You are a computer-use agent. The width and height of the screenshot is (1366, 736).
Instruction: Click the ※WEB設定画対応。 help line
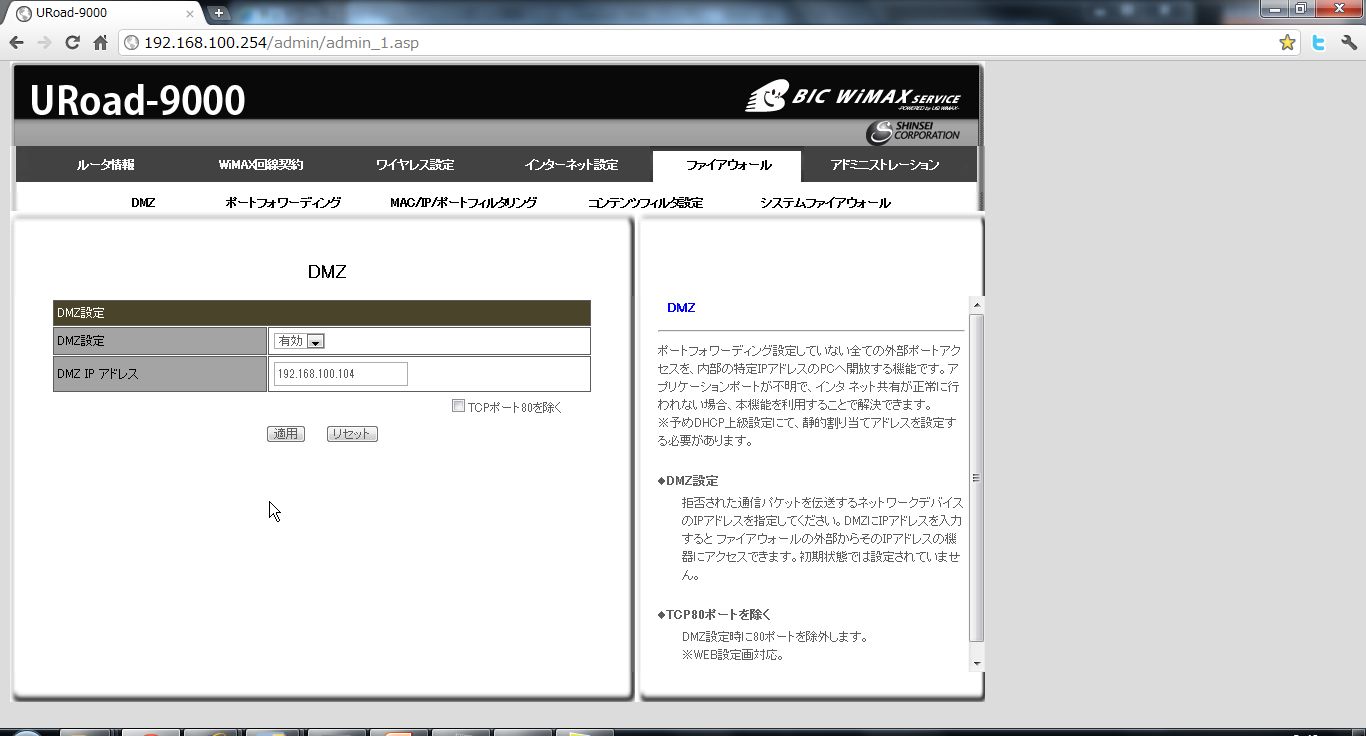733,656
